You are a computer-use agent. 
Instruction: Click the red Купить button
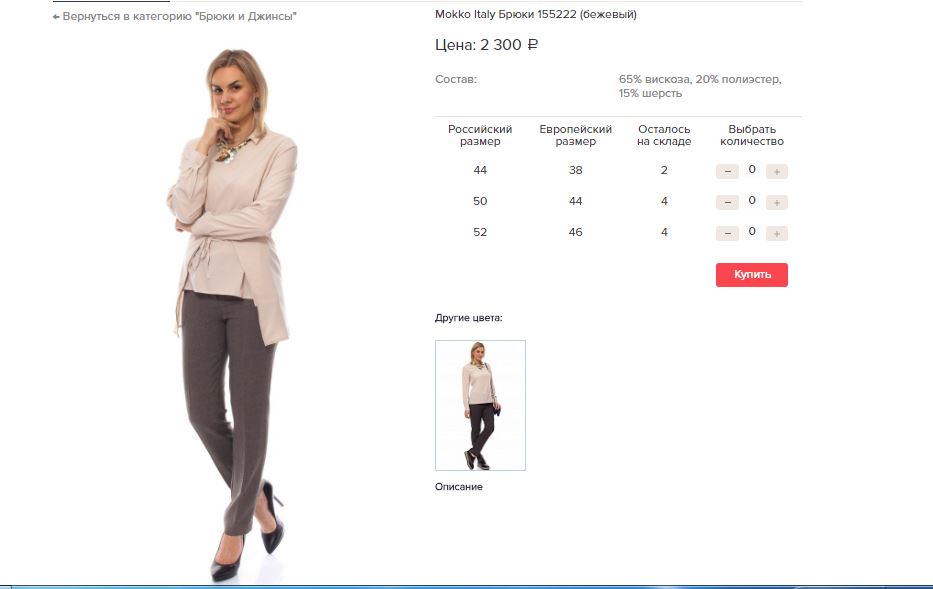tap(752, 275)
